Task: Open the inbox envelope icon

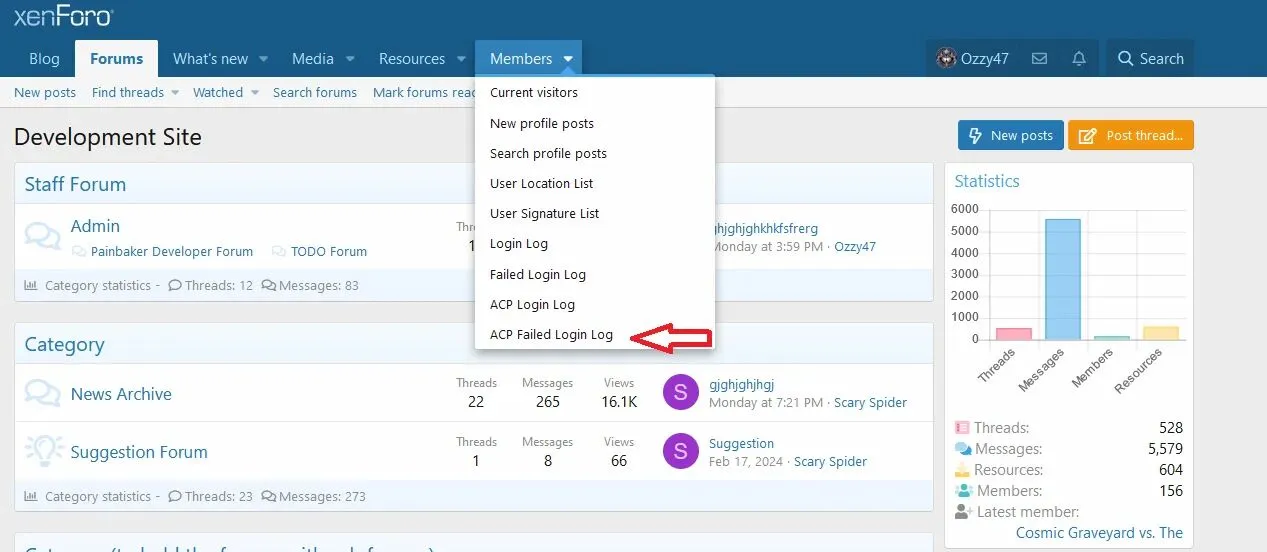Action: tap(1039, 59)
